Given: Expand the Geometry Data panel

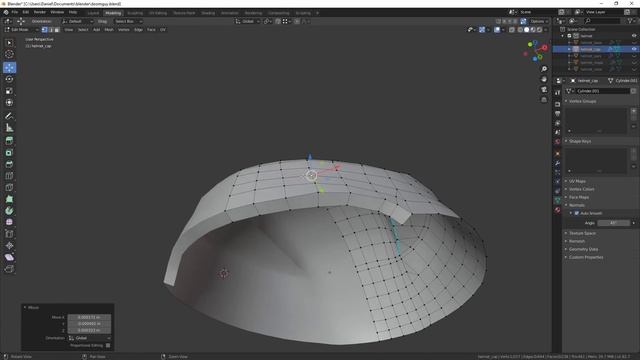Looking at the screenshot, I should [x=583, y=249].
